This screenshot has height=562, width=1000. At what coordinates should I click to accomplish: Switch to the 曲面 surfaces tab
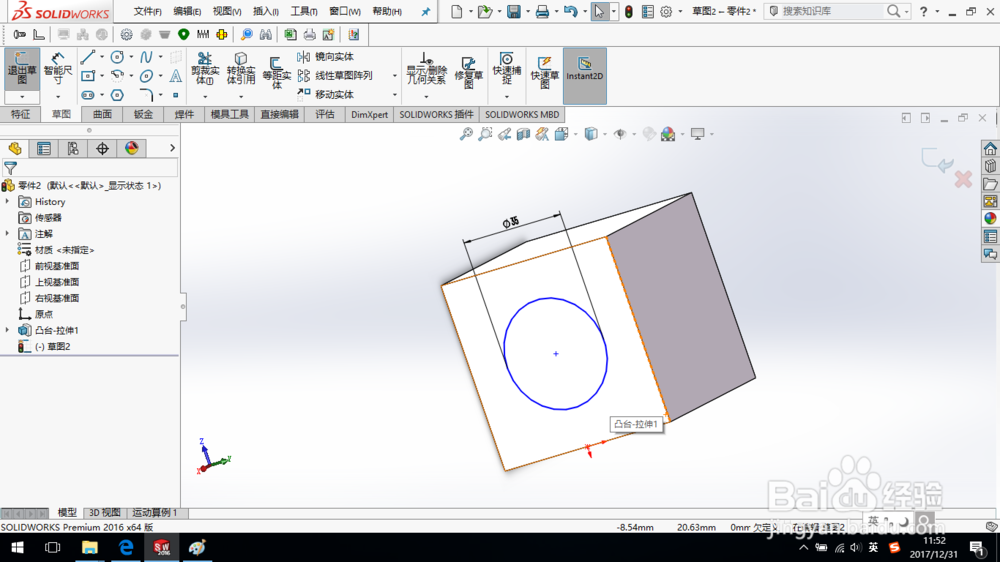pyautogui.click(x=102, y=114)
